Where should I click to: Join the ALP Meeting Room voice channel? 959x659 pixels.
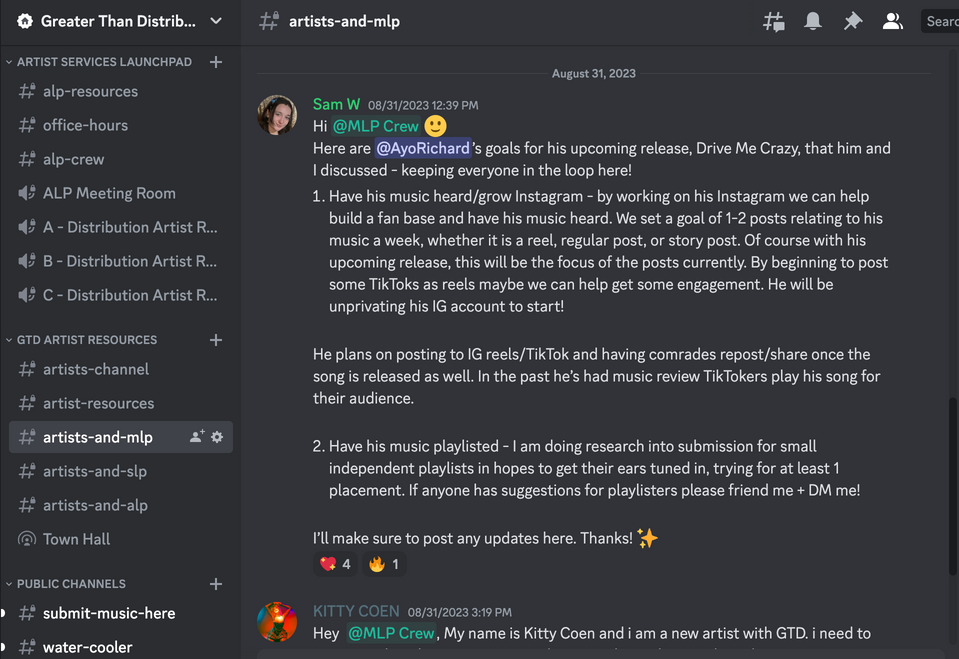(109, 193)
